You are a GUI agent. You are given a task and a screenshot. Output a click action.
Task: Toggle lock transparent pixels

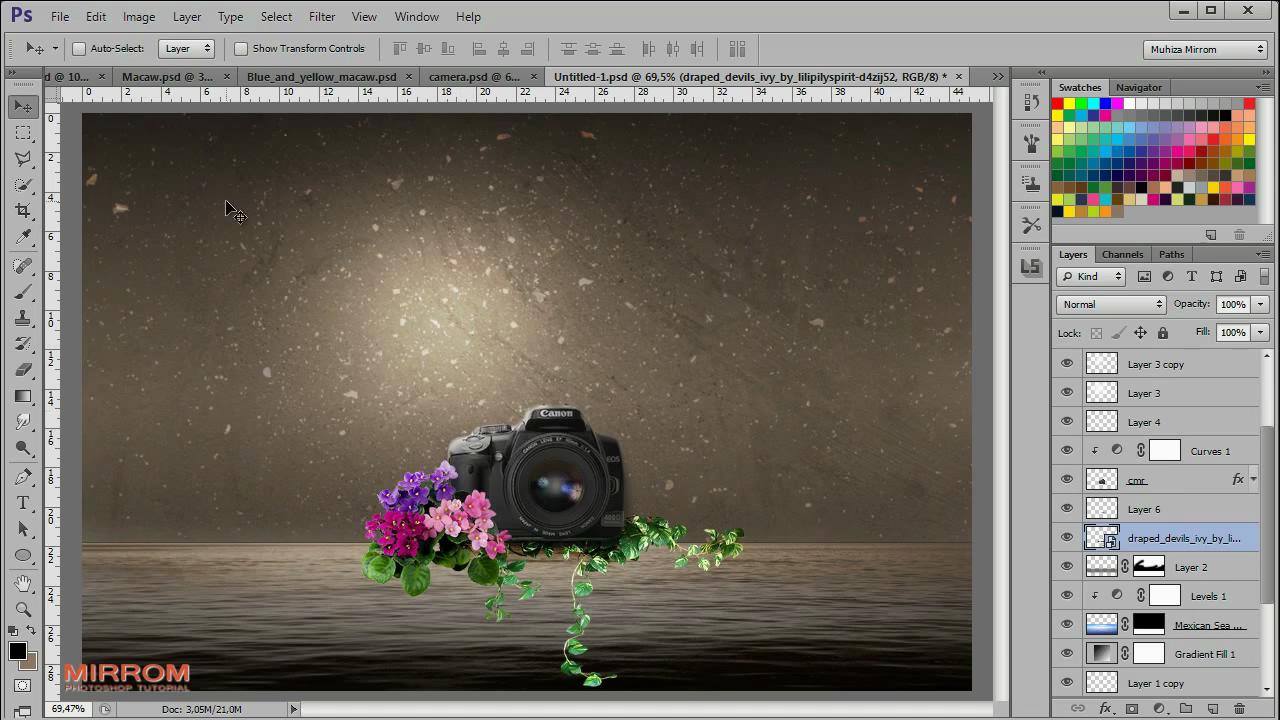pyautogui.click(x=1096, y=333)
